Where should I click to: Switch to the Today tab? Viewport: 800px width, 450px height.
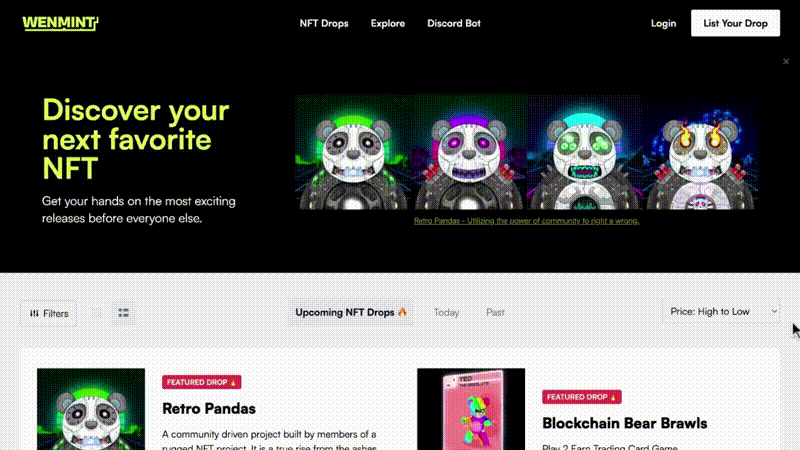[x=446, y=312]
